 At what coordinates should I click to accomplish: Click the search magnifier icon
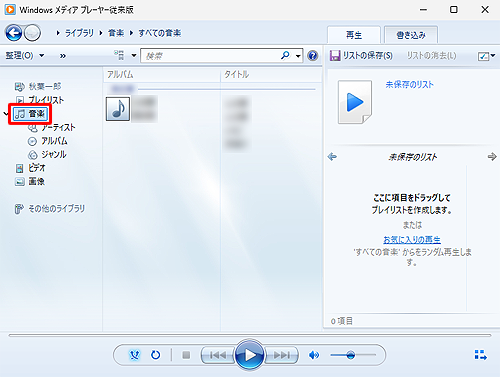(285, 55)
